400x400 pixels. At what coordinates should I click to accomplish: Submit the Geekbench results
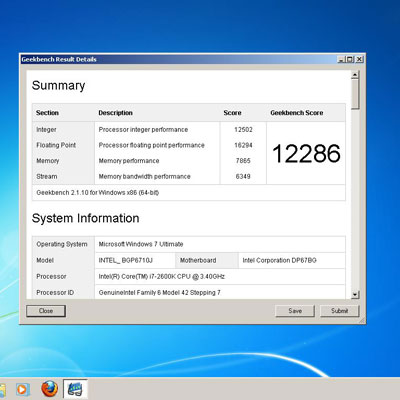tap(339, 311)
